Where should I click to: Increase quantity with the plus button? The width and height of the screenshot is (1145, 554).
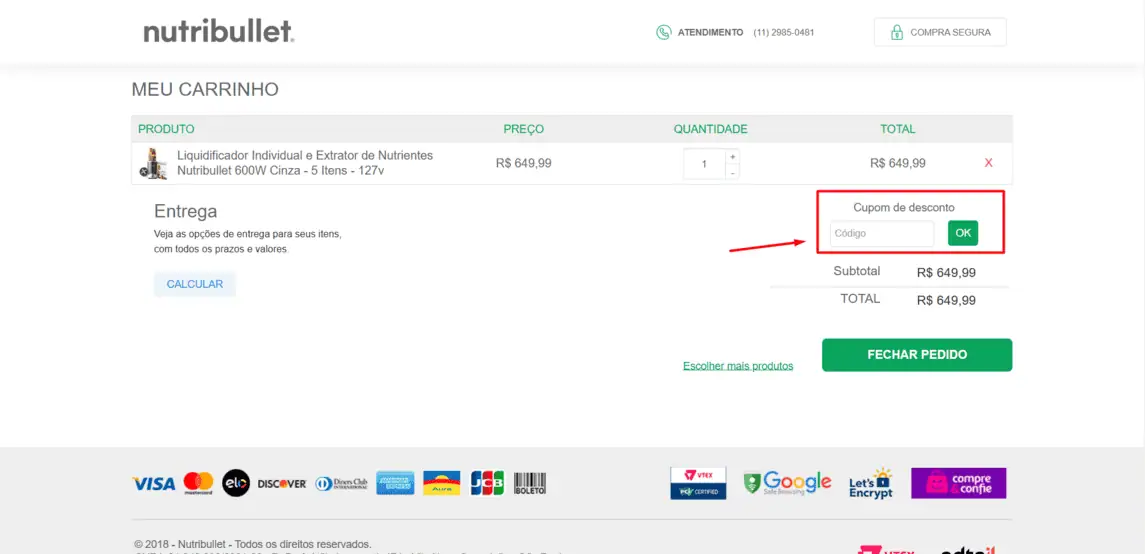[x=732, y=157]
